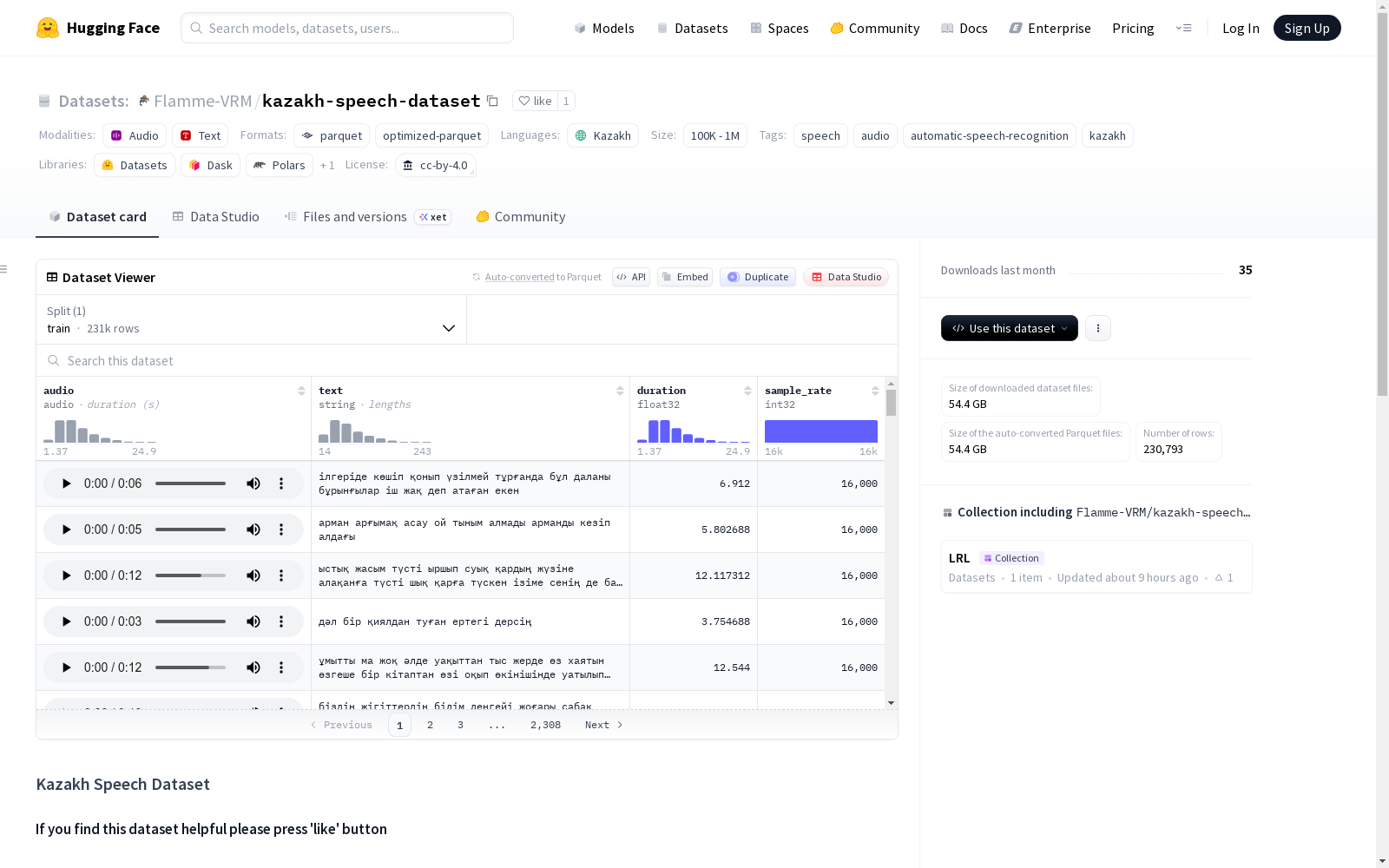This screenshot has width=1389, height=868.
Task: Click the Embed button
Action: pos(685,277)
